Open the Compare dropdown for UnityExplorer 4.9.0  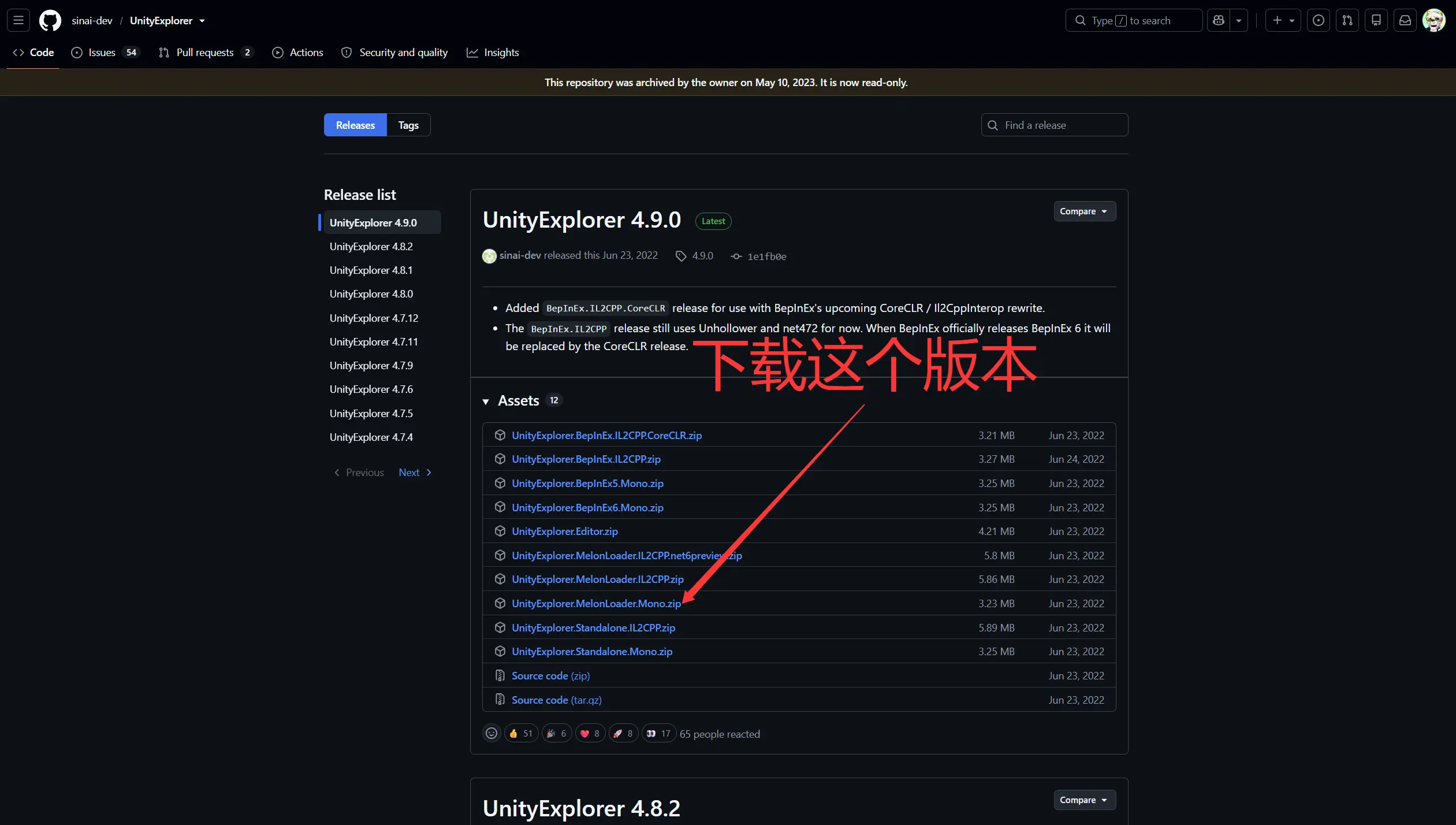(x=1084, y=211)
